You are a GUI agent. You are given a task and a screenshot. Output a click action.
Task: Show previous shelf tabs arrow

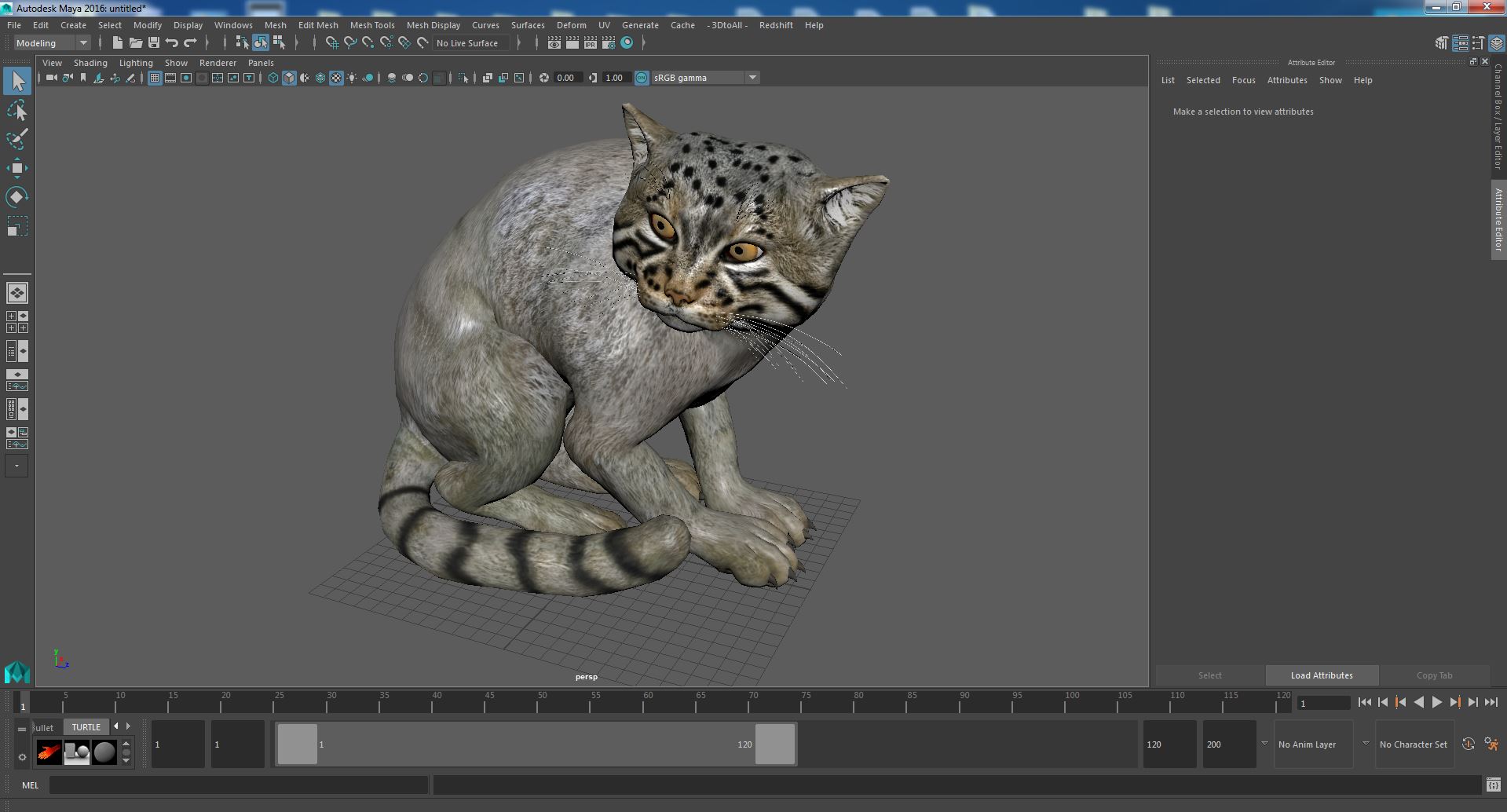pyautogui.click(x=116, y=726)
